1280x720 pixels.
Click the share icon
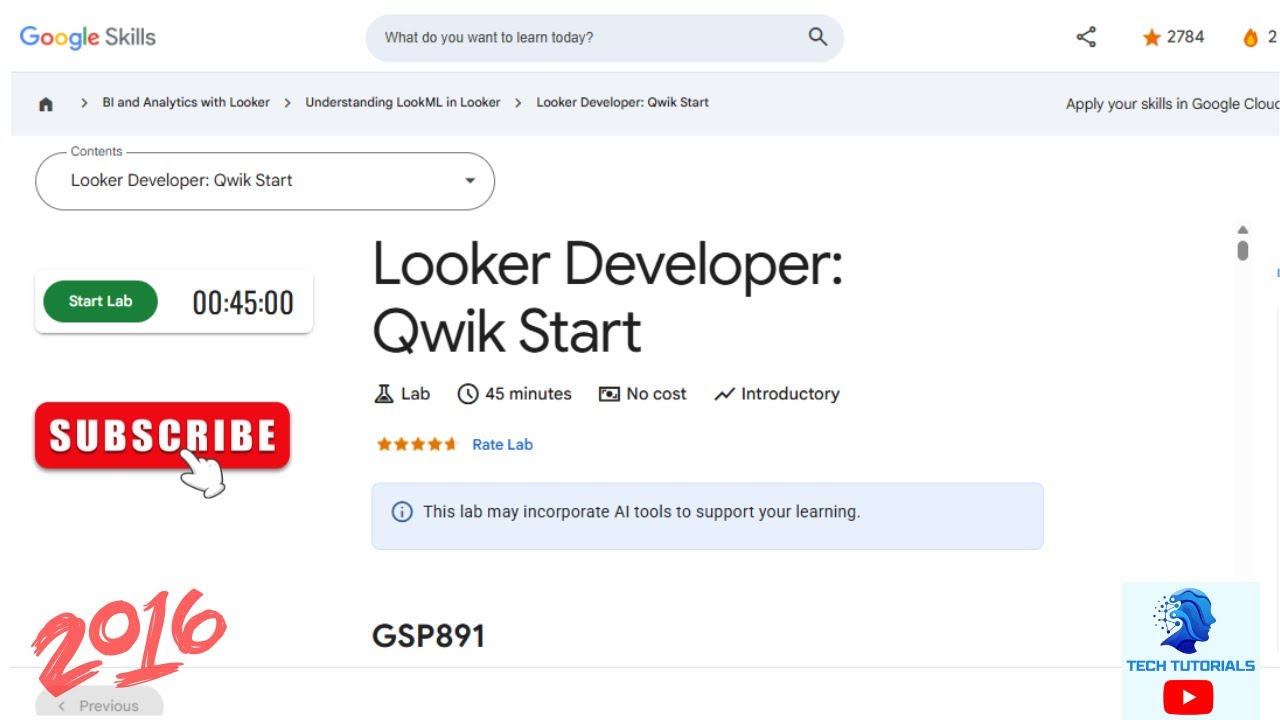(x=1086, y=37)
